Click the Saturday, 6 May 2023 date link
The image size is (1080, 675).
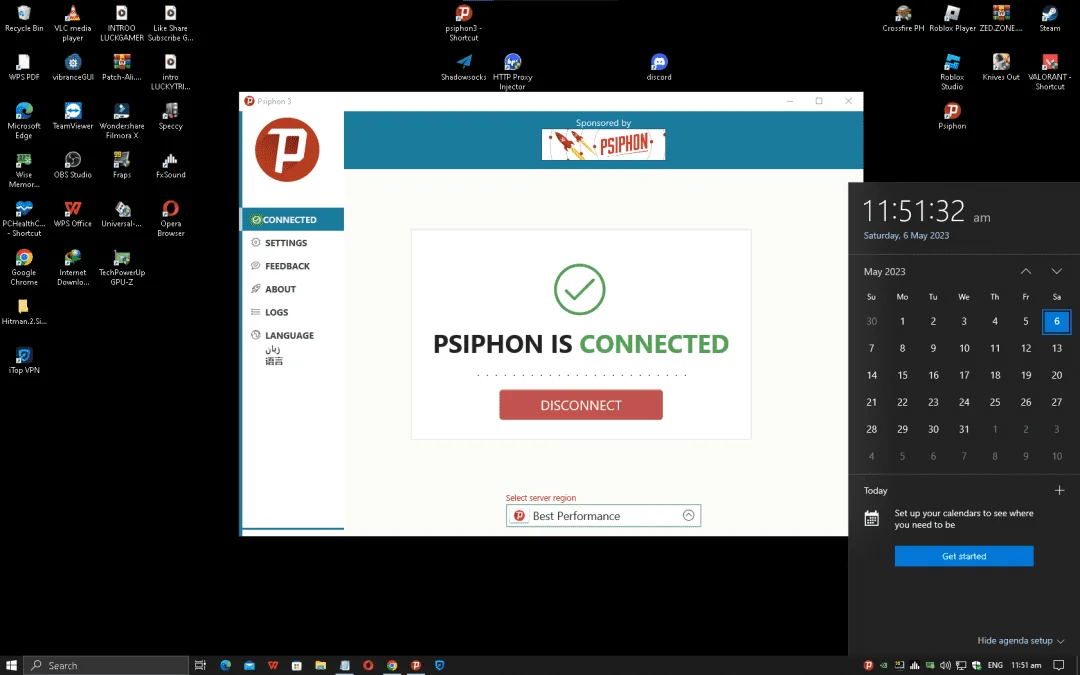[906, 236]
